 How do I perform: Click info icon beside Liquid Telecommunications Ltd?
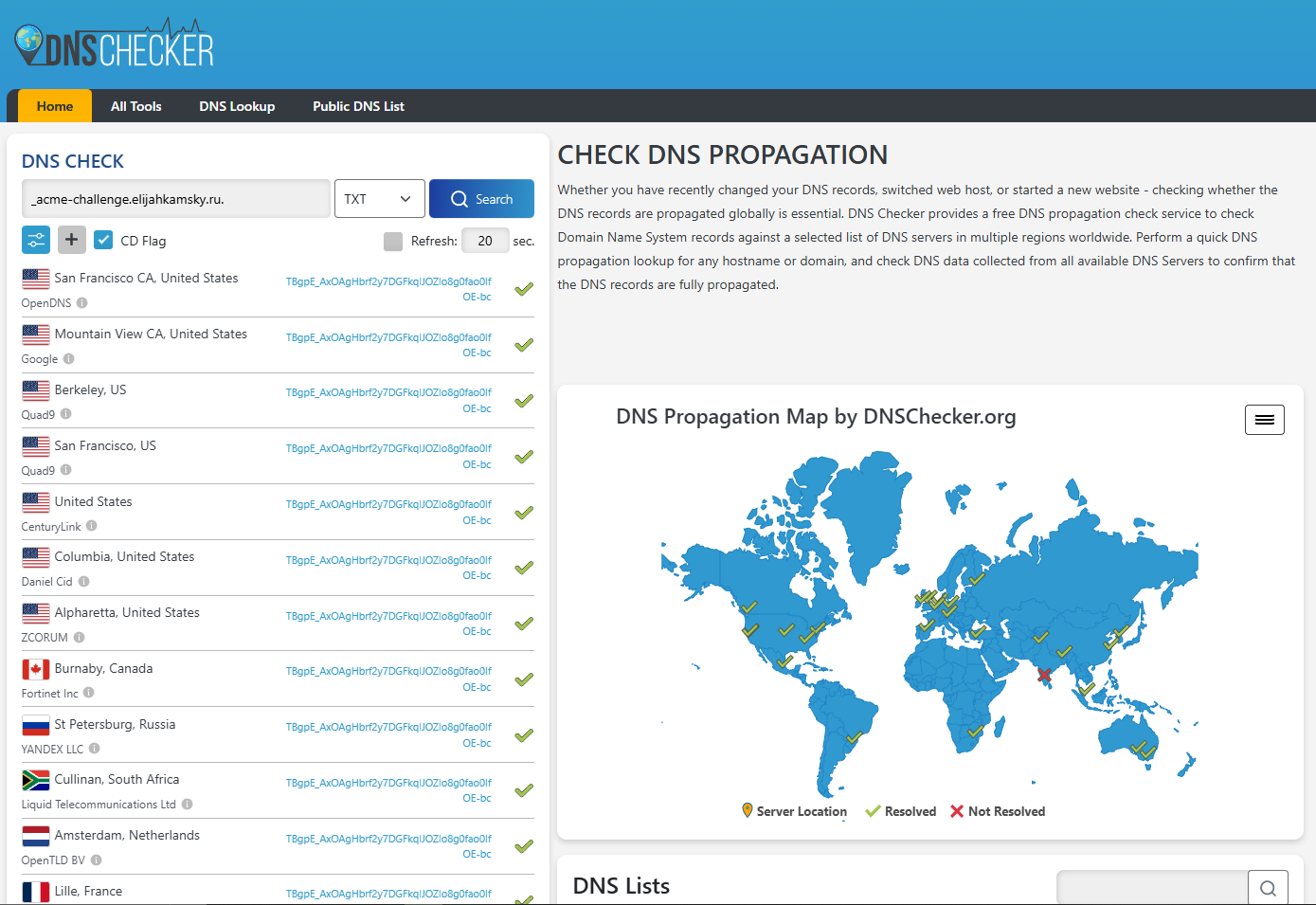[x=187, y=805]
